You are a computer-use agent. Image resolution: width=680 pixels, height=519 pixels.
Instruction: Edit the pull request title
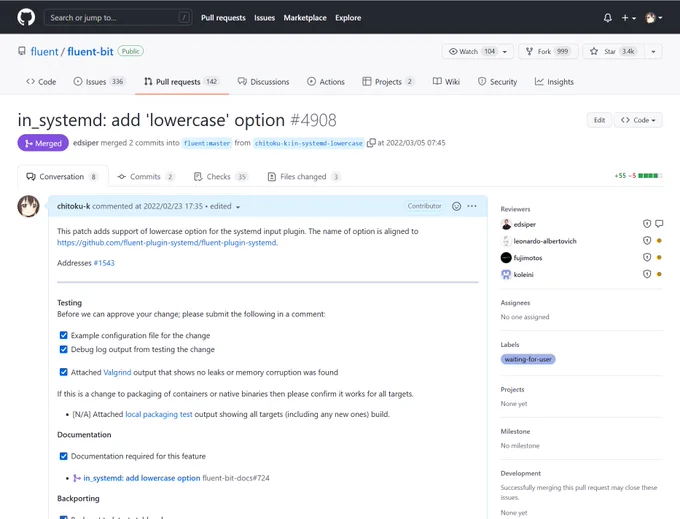pos(599,120)
